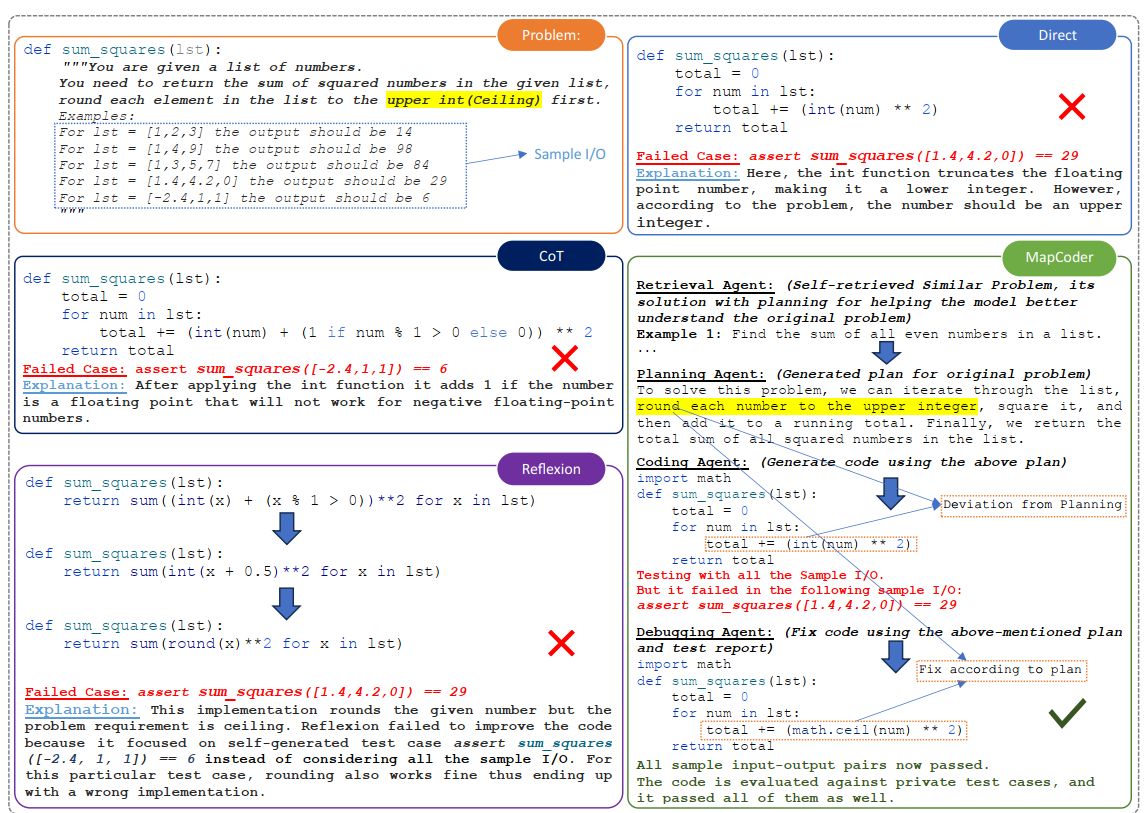
Task: Click Reflexion line 'int(x) + (x % 1 > 0)'
Action: pyautogui.click(x=299, y=500)
